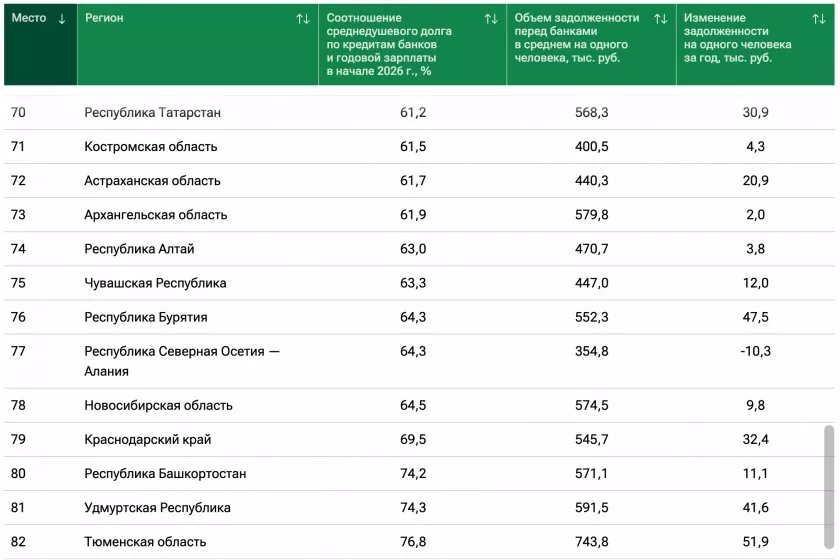Click the Краснодарский край row
840x560 pixels.
[147, 440]
